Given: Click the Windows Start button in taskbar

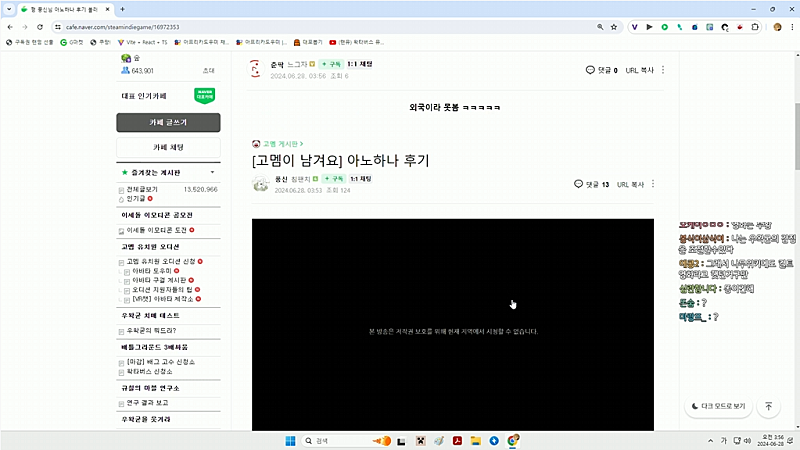Looking at the screenshot, I should coord(291,441).
